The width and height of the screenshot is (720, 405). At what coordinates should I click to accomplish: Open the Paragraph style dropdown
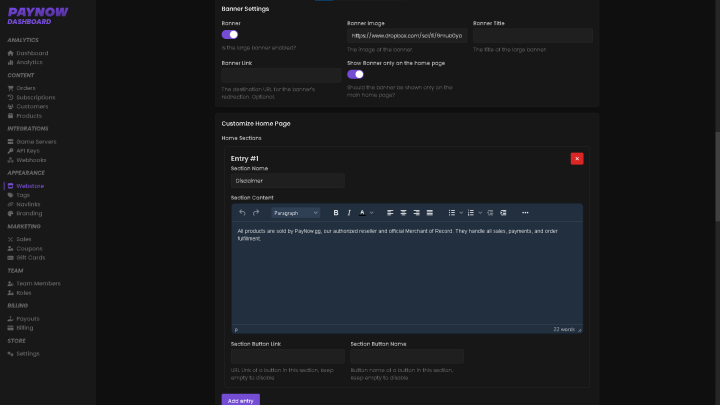(x=295, y=213)
